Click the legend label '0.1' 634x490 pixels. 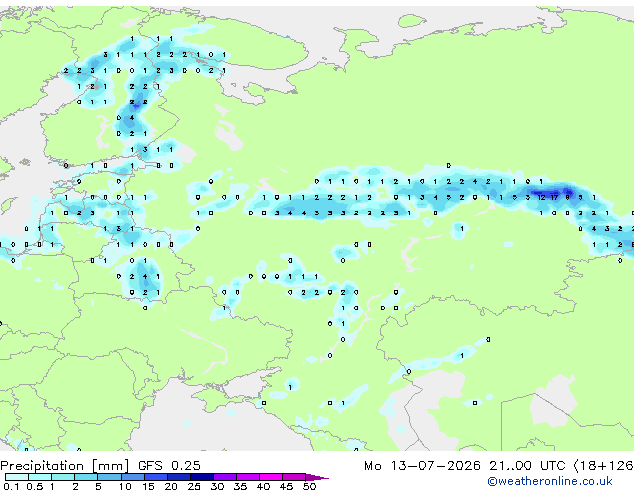pyautogui.click(x=11, y=486)
